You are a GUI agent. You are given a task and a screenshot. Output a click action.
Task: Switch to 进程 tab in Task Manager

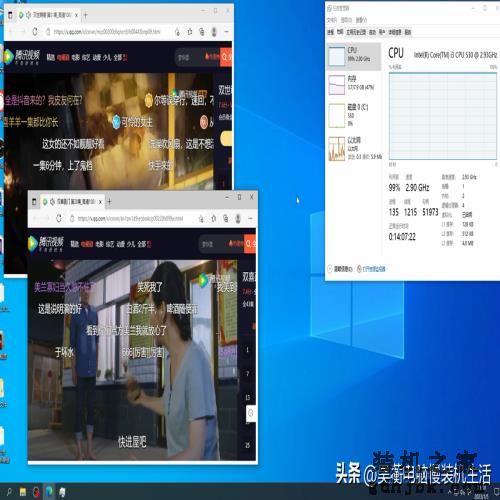(x=330, y=32)
